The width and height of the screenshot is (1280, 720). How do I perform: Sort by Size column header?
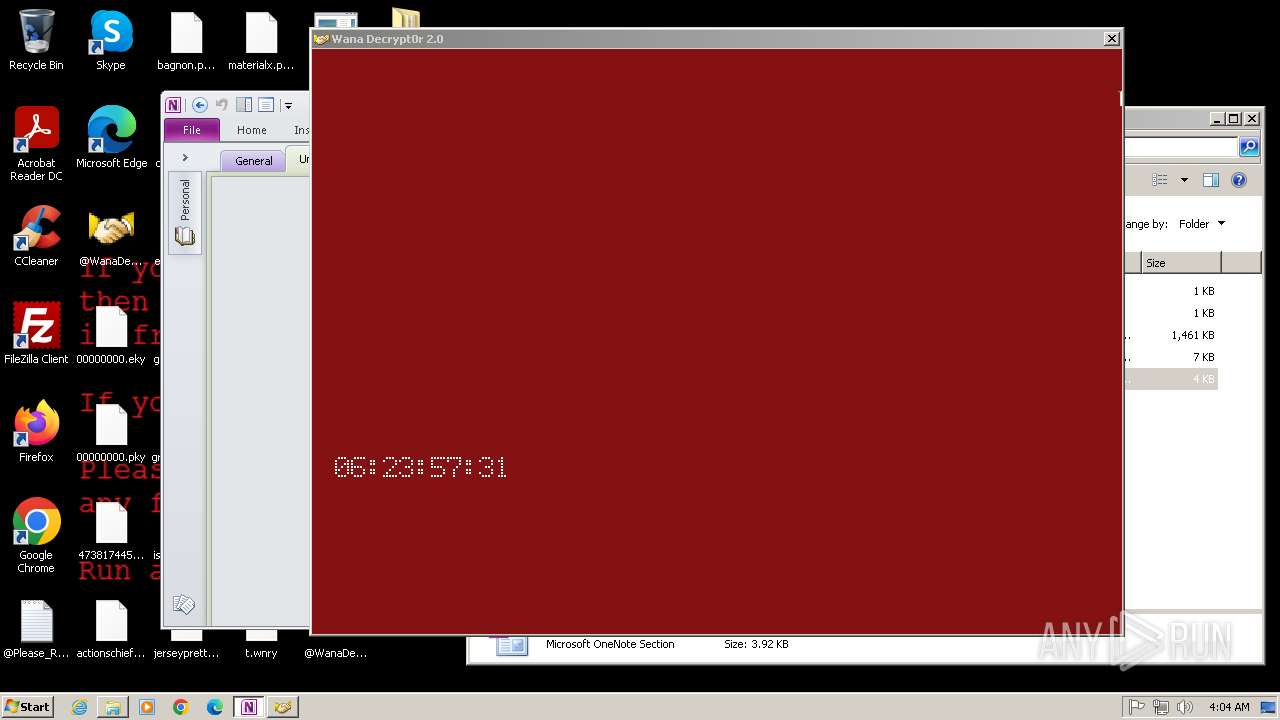(1181, 263)
